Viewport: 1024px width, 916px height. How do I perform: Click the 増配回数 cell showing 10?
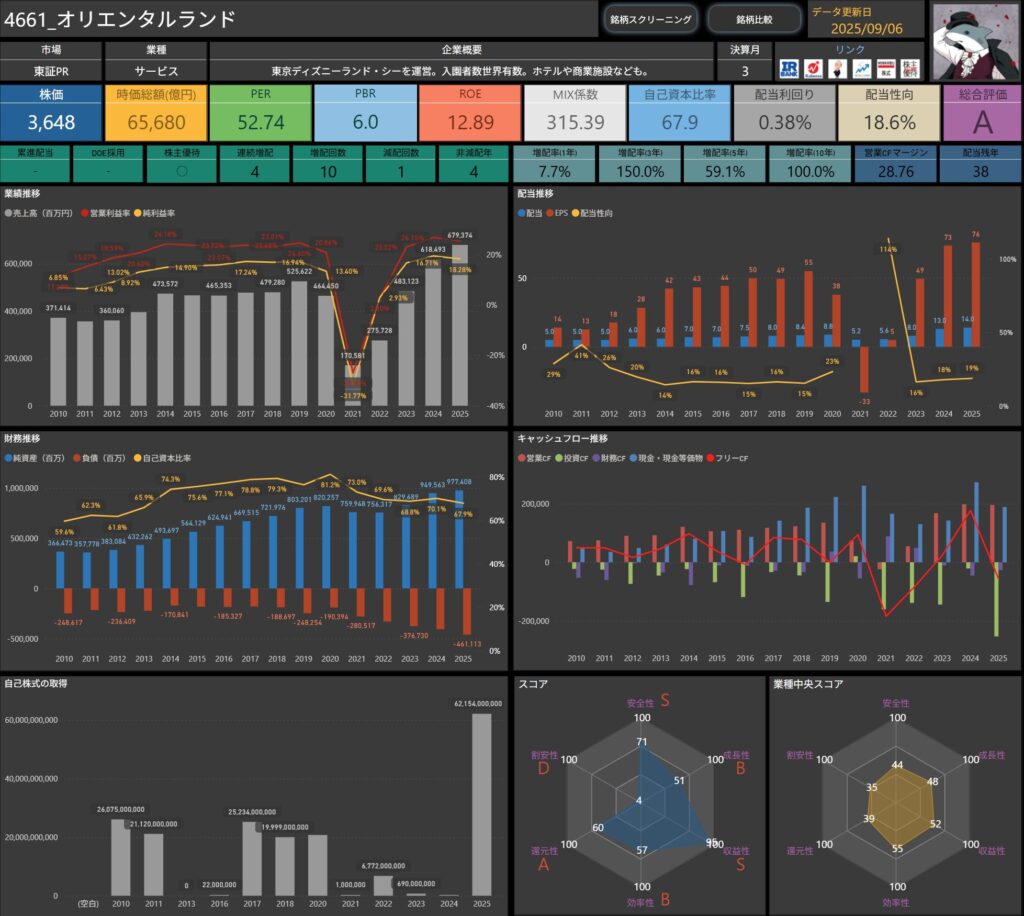(x=328, y=164)
